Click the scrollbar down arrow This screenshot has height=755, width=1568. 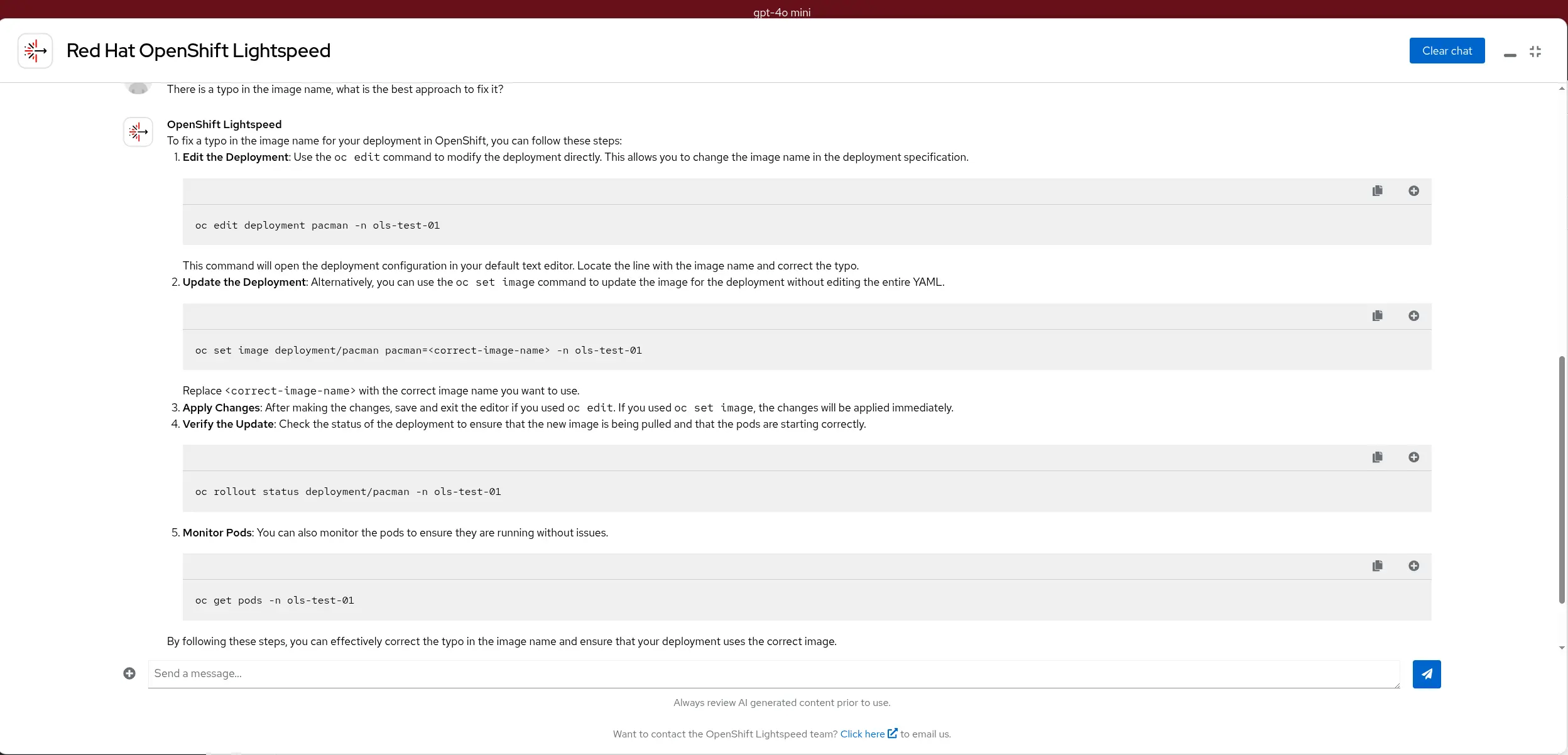[1562, 648]
